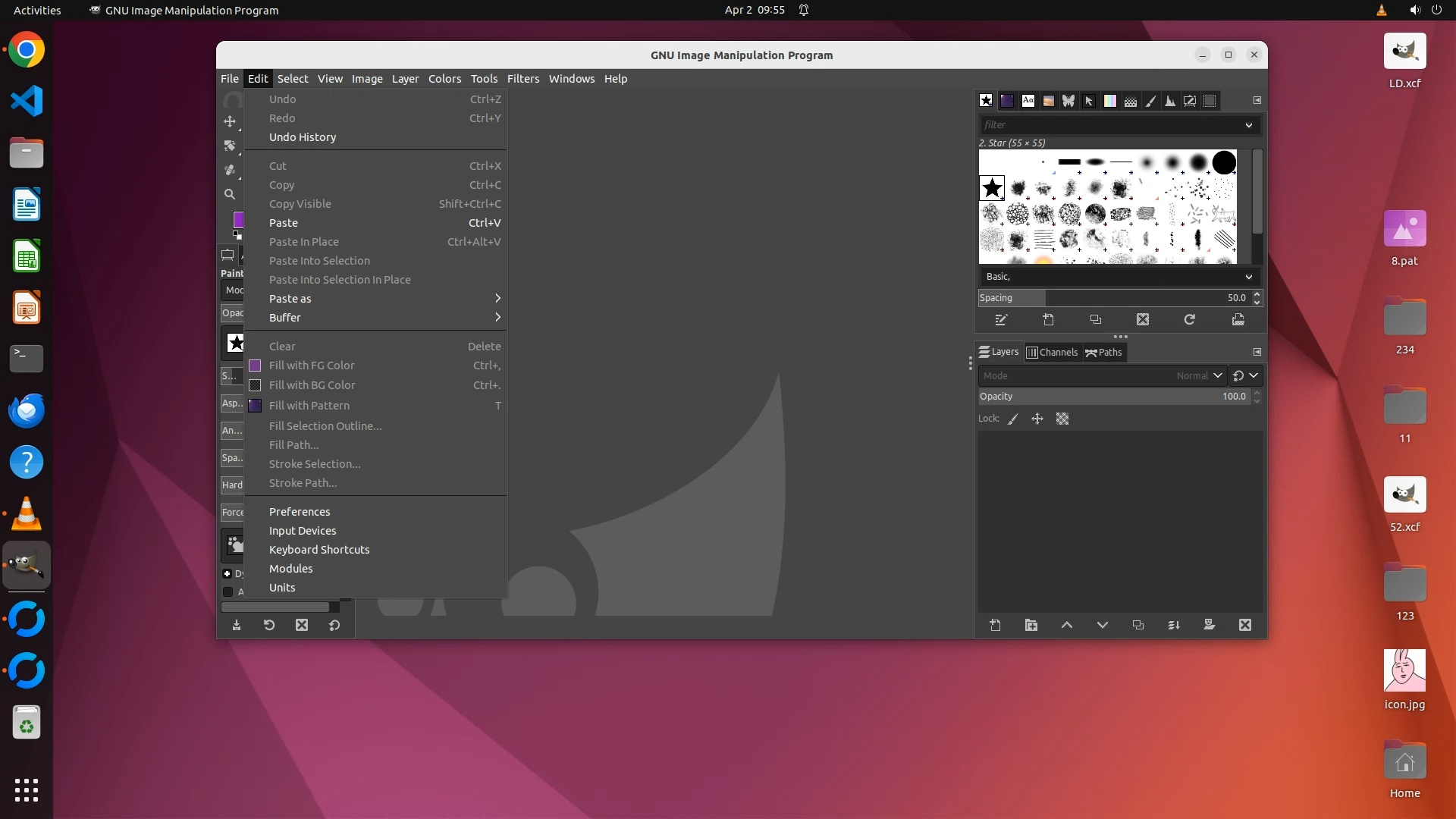Click the Delete brush icon
1456x819 pixels.
tap(1143, 320)
